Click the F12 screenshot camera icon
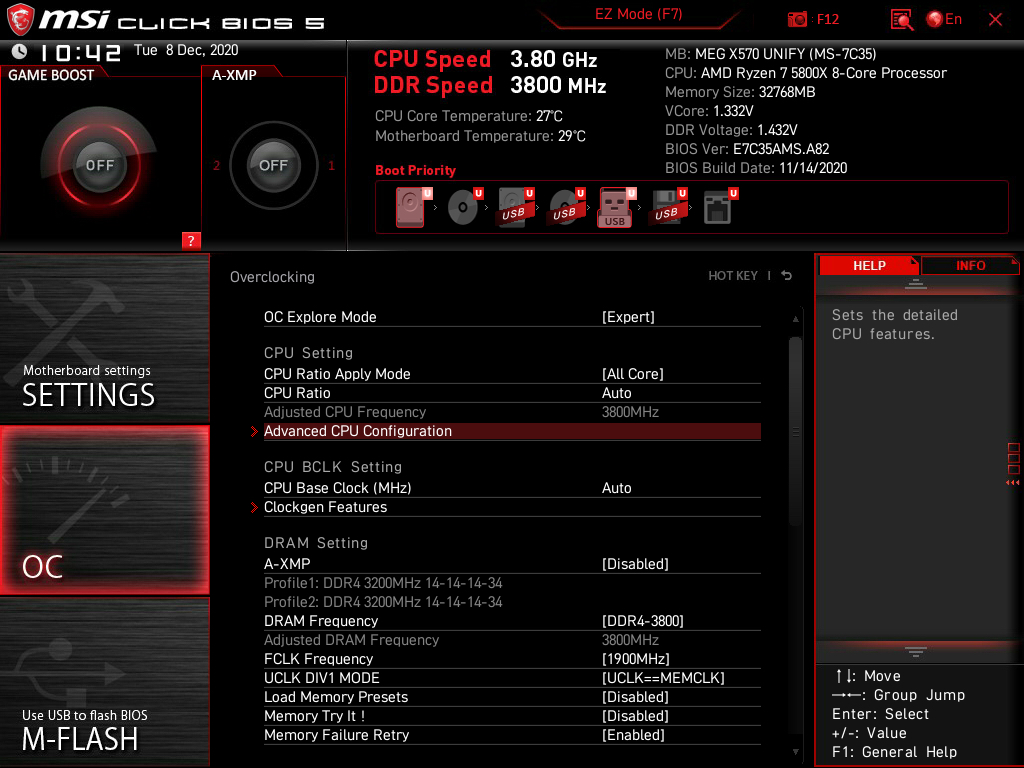Screen dimensions: 1024x768 797,19
